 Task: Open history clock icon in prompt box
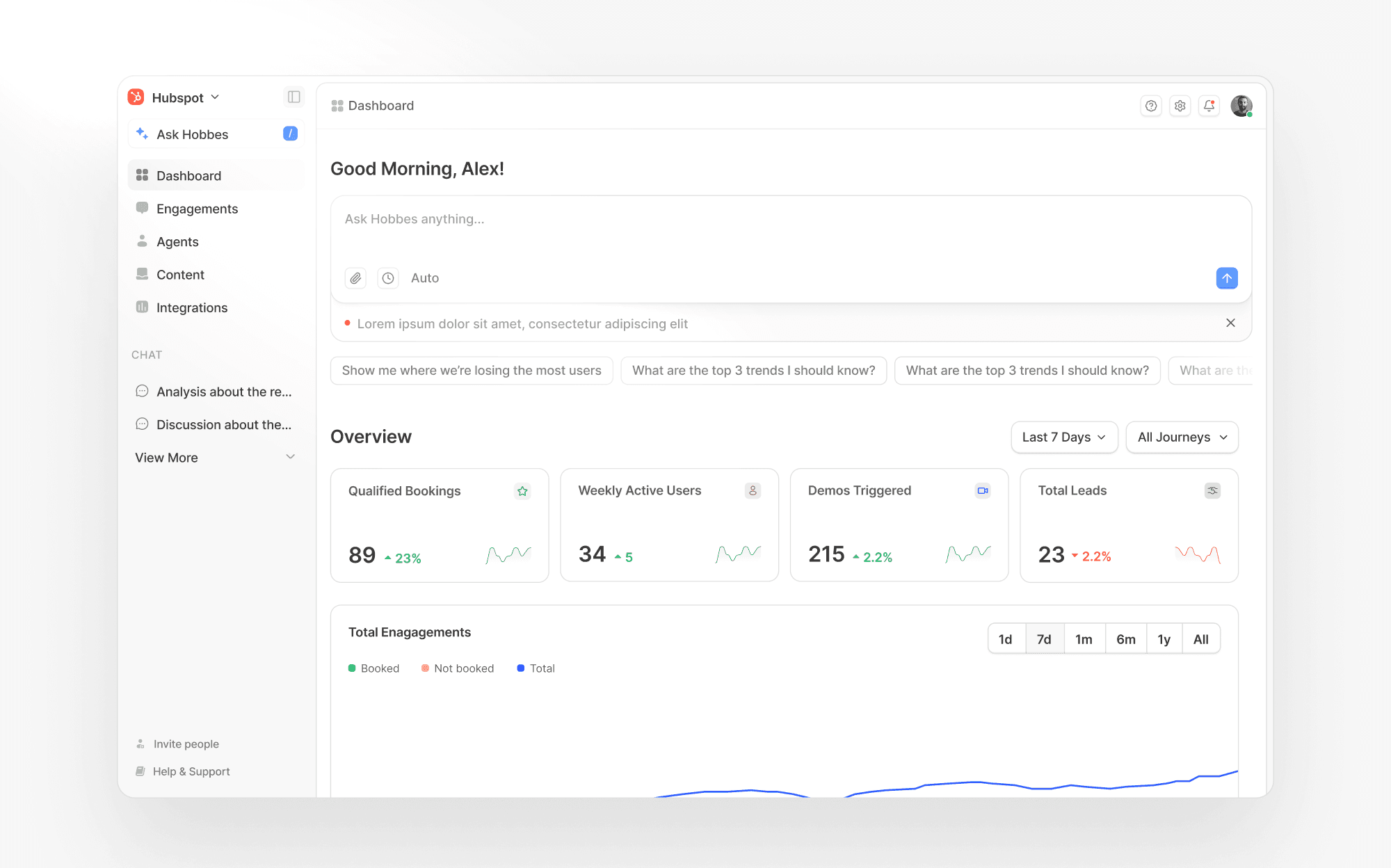point(388,278)
